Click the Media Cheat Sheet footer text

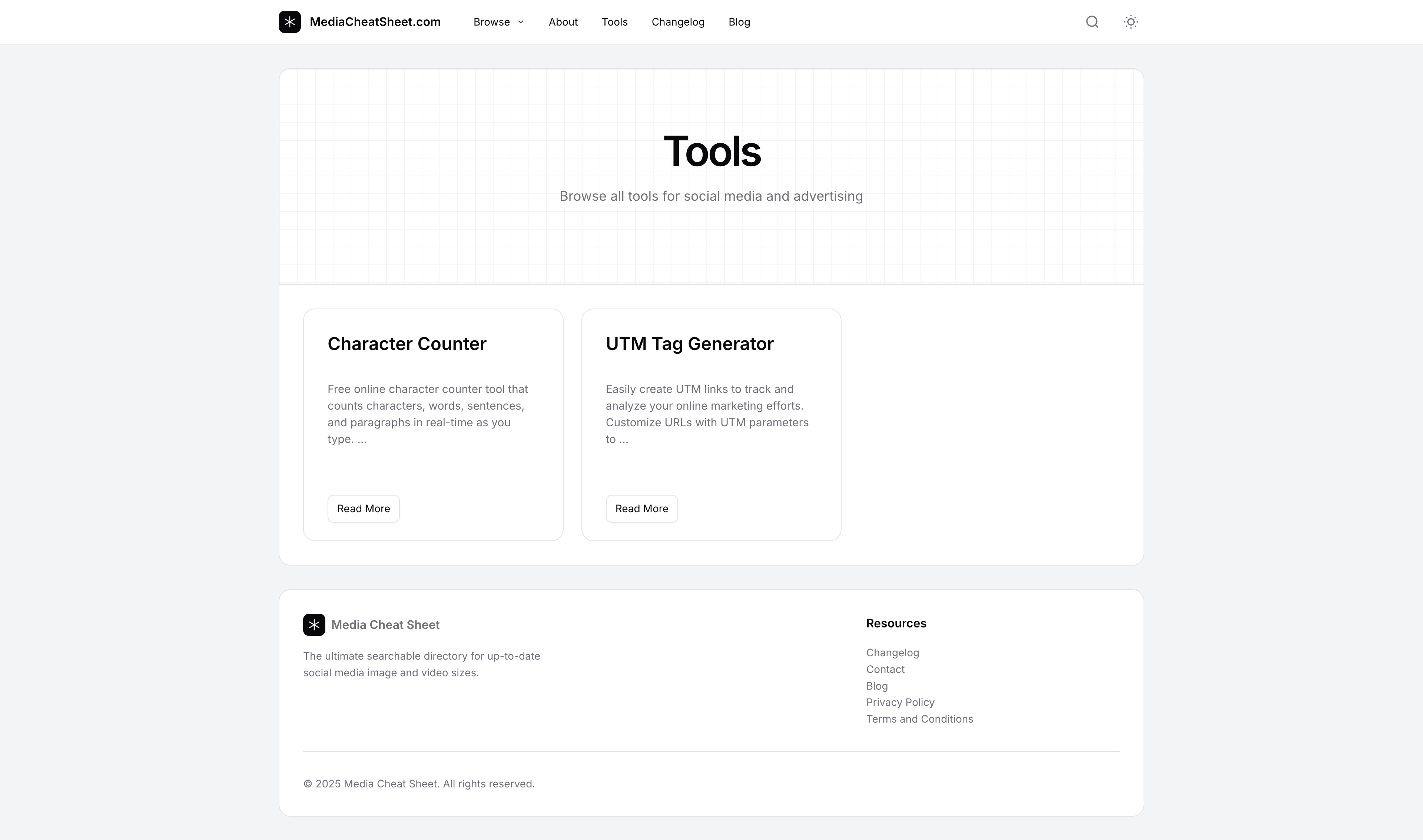point(385,624)
